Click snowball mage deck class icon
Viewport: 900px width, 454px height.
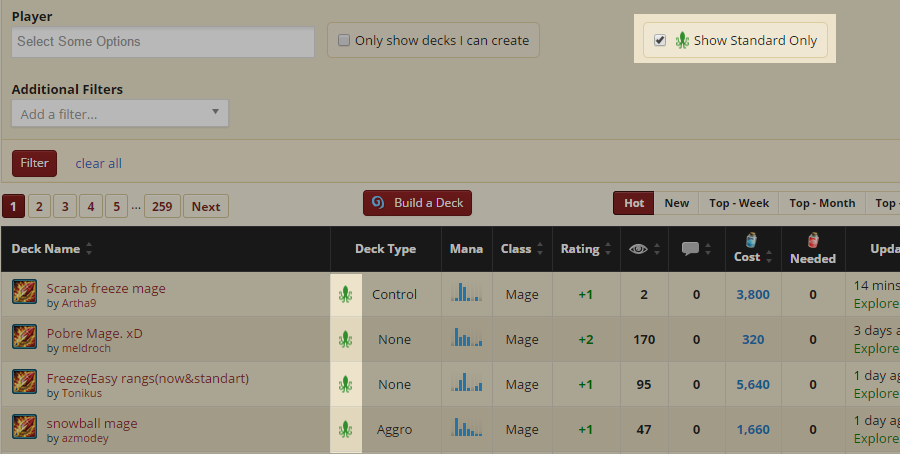[x=25, y=426]
